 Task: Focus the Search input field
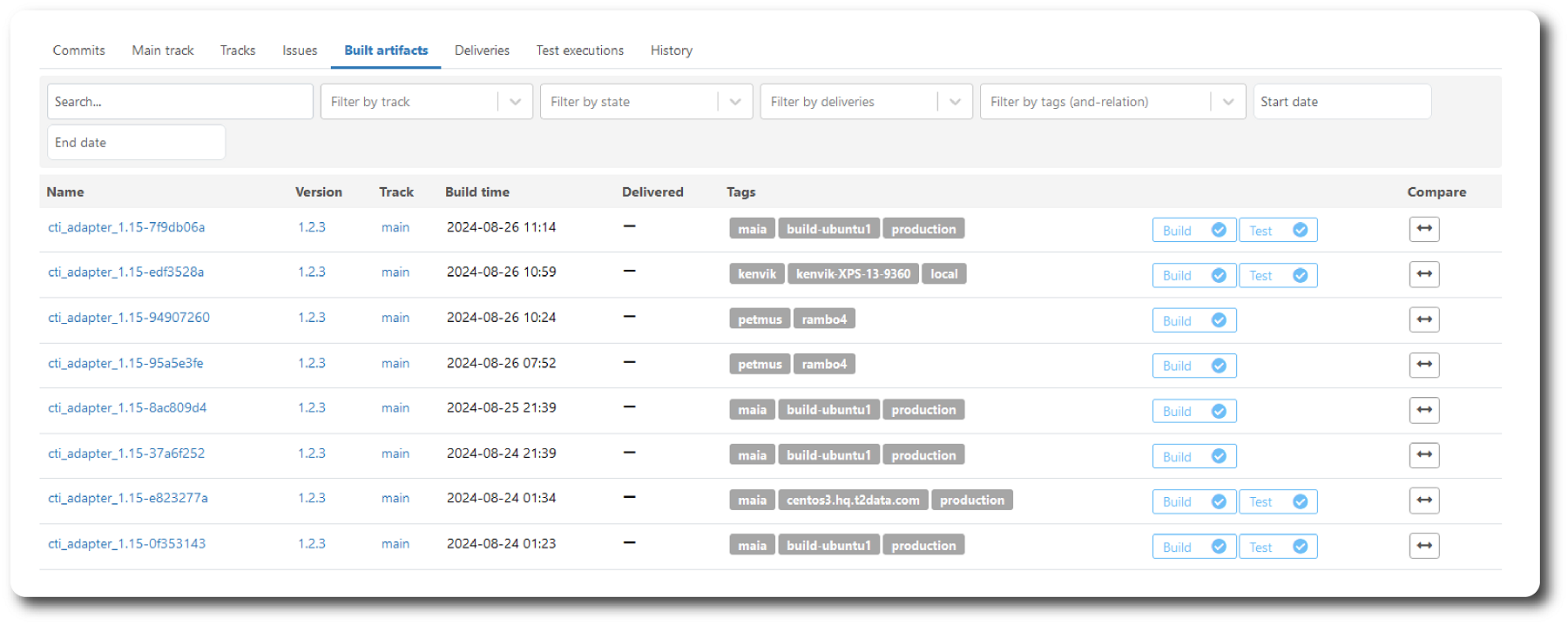[x=179, y=102]
